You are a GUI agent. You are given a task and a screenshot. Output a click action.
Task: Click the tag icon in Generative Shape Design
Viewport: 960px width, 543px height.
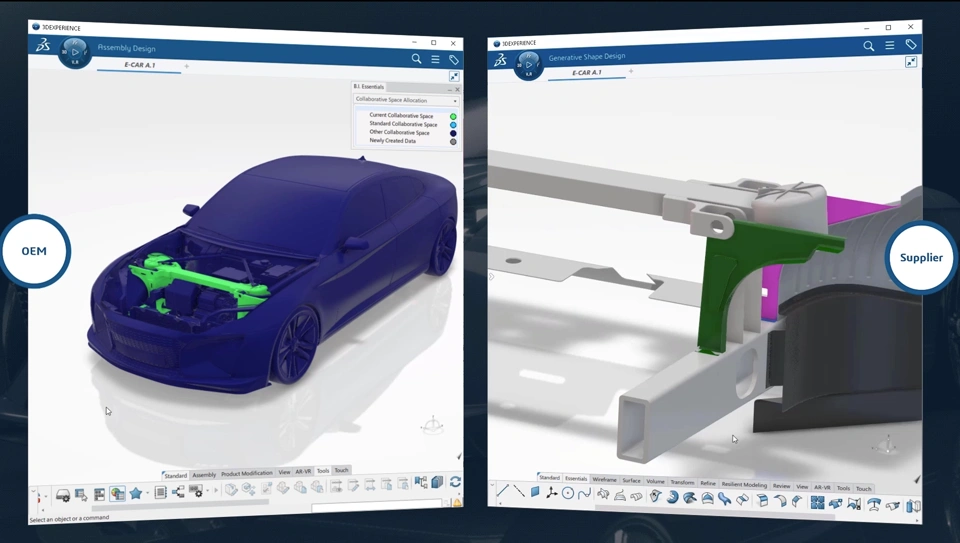[x=910, y=44]
